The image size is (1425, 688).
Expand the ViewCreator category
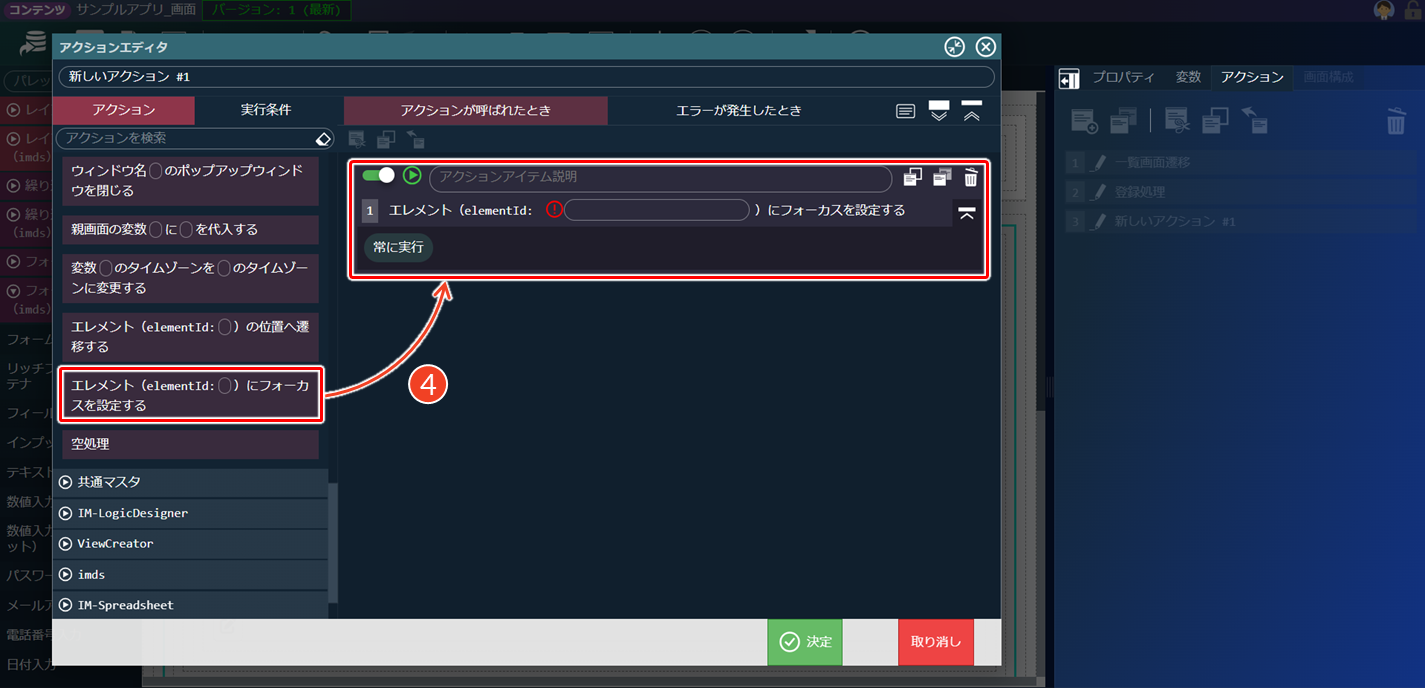[190, 544]
